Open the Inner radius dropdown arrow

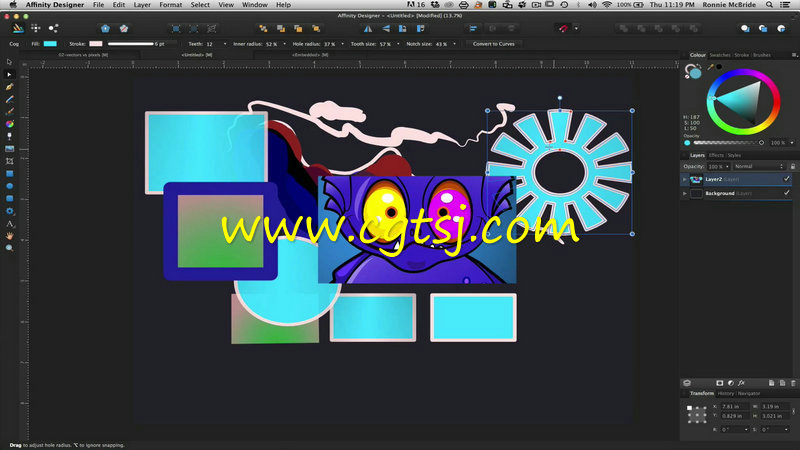click(284, 44)
